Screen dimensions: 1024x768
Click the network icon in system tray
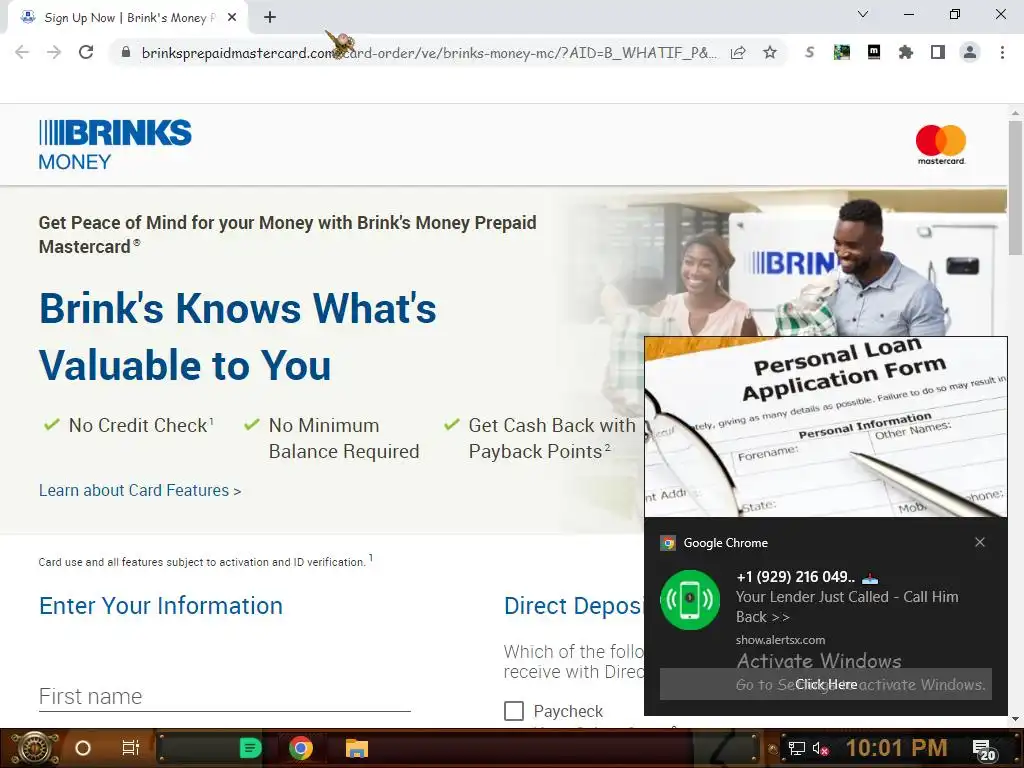coord(796,748)
